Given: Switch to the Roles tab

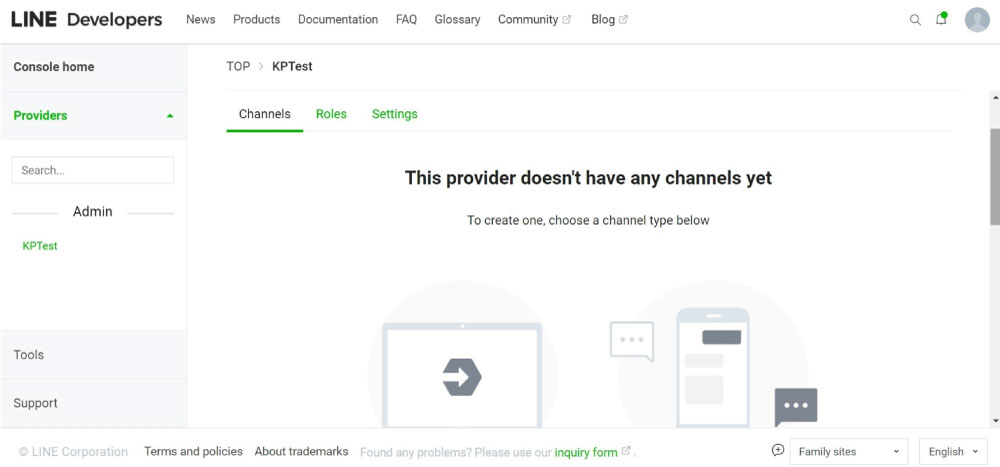Looking at the screenshot, I should coord(332,114).
